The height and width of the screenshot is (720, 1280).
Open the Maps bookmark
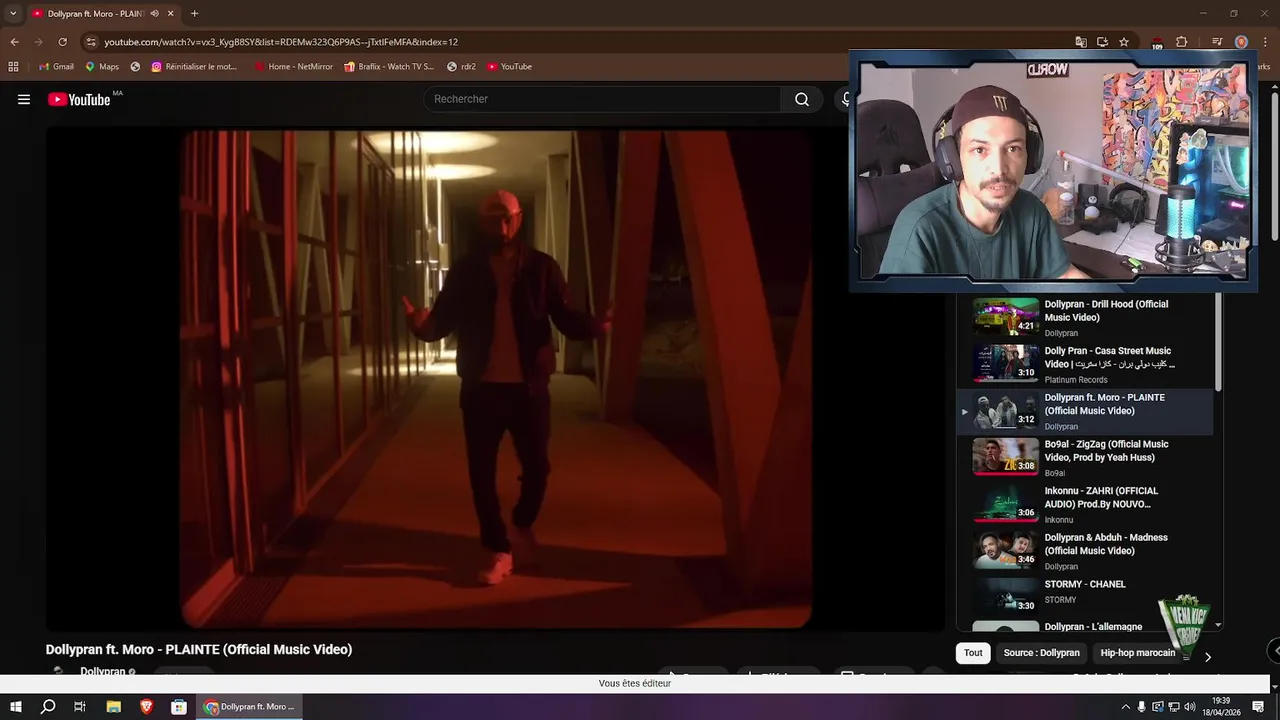click(x=102, y=66)
